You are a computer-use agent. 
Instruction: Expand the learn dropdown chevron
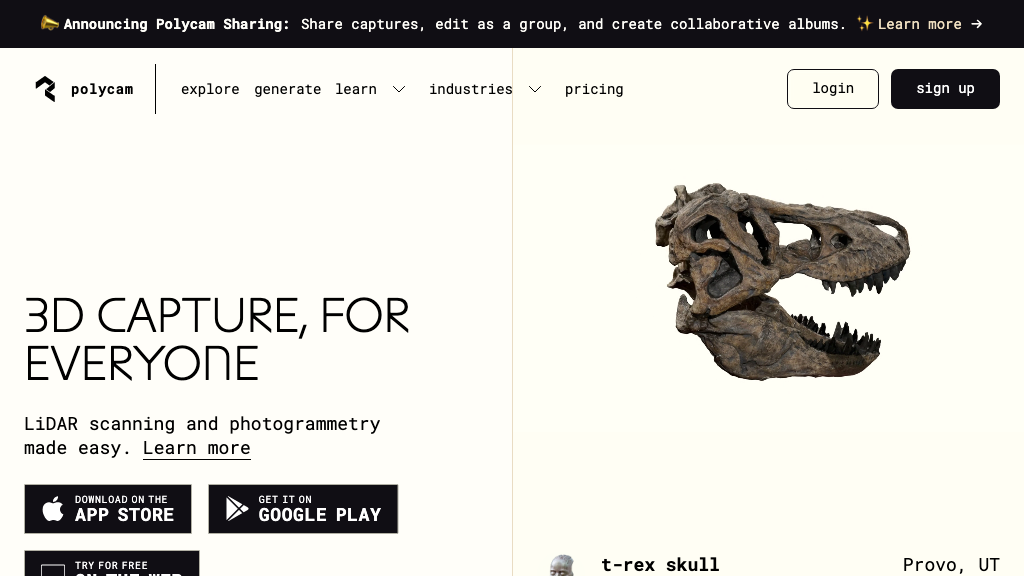(x=399, y=89)
